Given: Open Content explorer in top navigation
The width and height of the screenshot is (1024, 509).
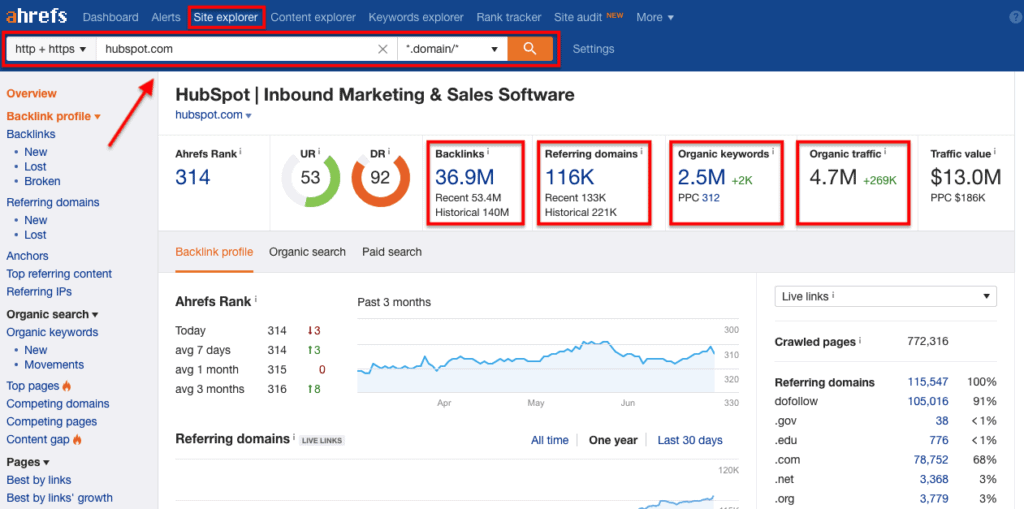Looking at the screenshot, I should [313, 18].
